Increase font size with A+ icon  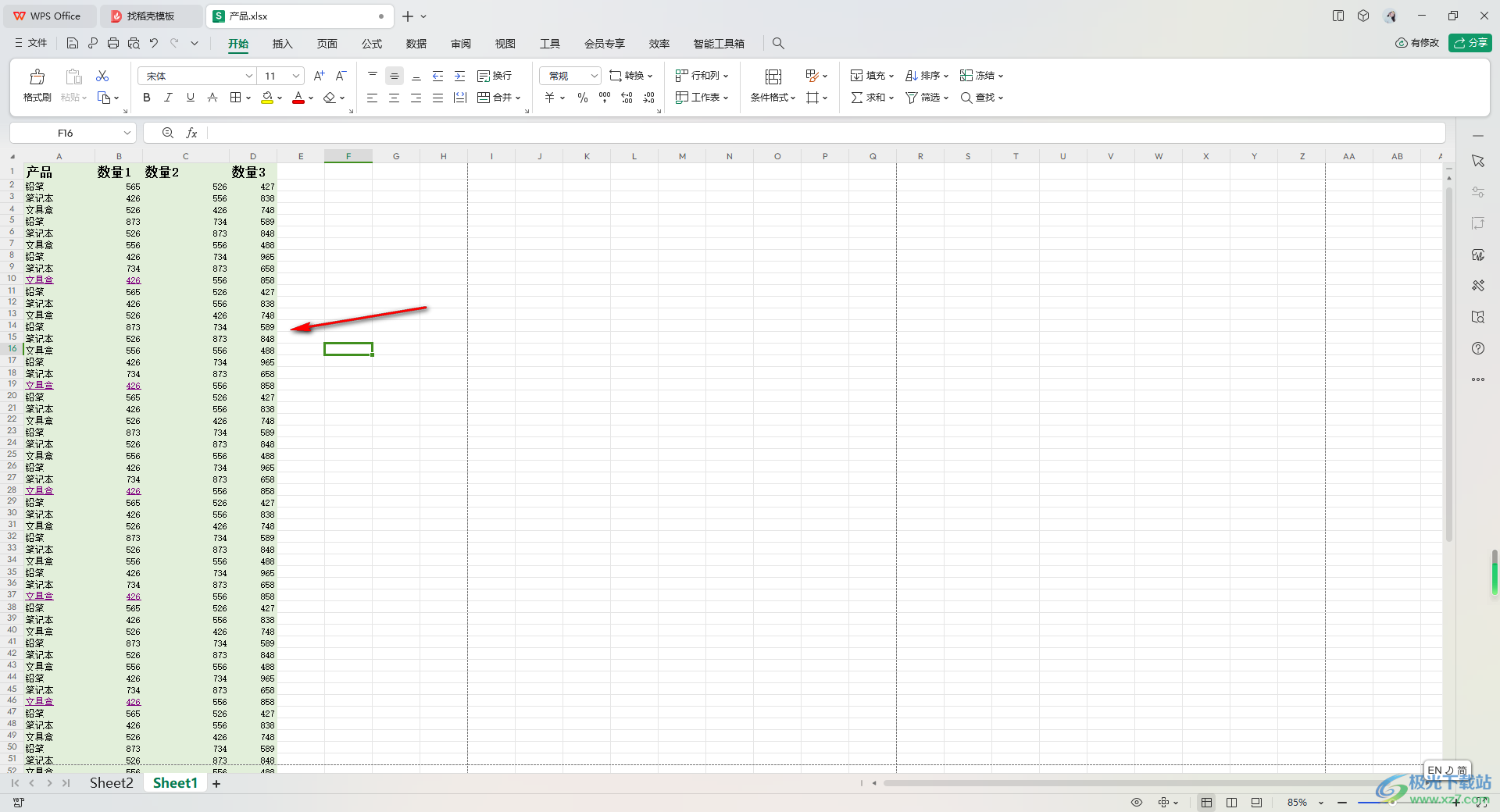coord(319,76)
